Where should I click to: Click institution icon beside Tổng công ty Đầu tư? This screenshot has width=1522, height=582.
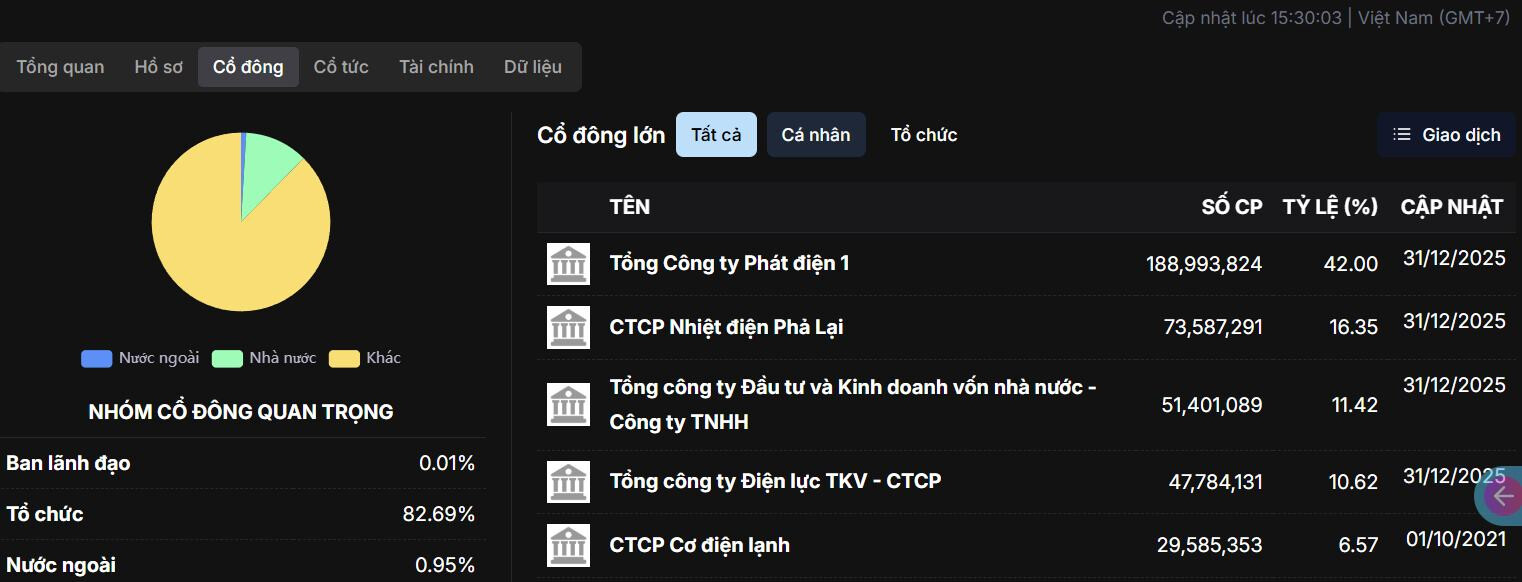(x=568, y=405)
